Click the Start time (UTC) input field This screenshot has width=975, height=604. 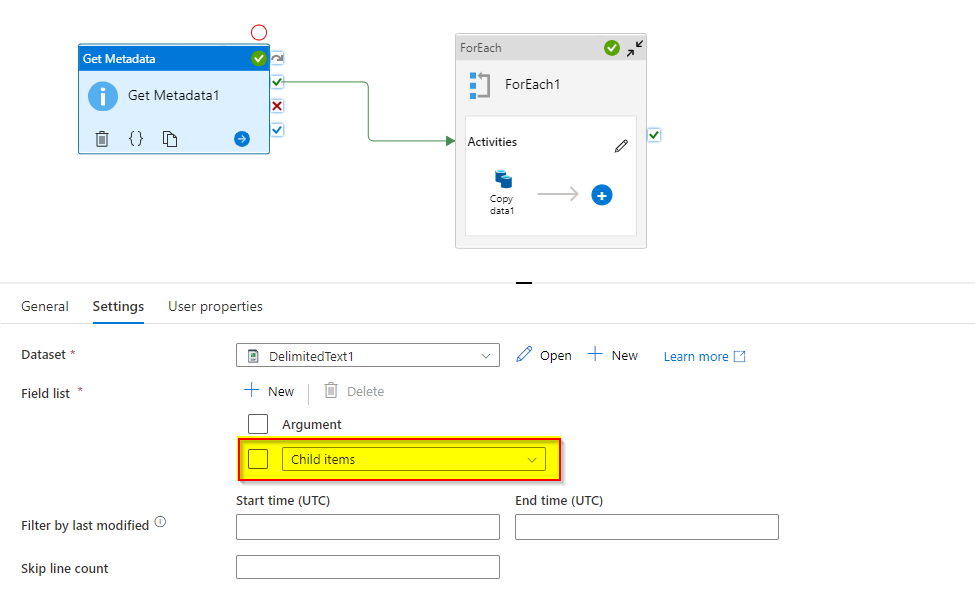[x=367, y=527]
